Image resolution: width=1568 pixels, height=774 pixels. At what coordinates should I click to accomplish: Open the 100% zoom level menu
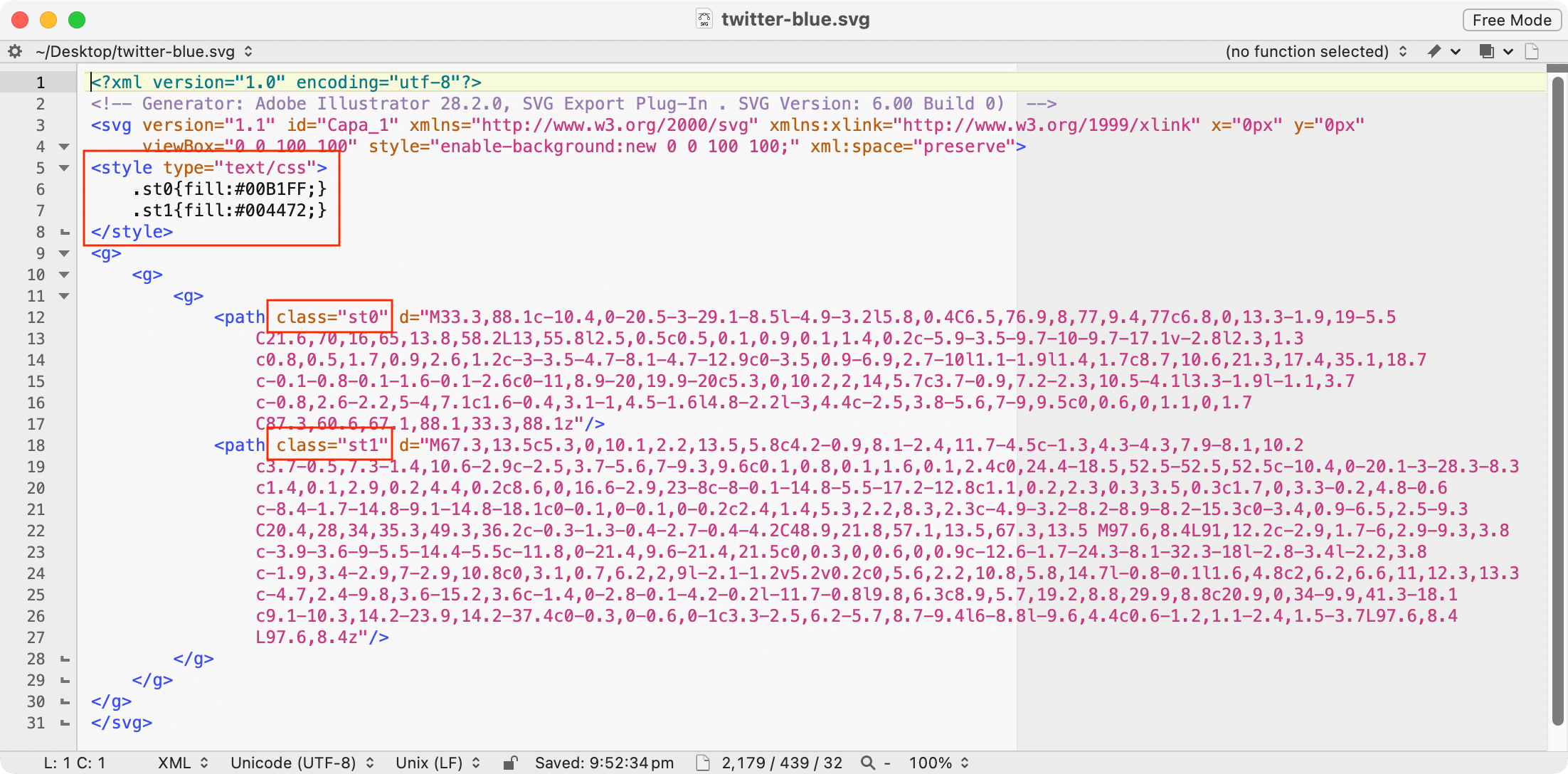[939, 763]
